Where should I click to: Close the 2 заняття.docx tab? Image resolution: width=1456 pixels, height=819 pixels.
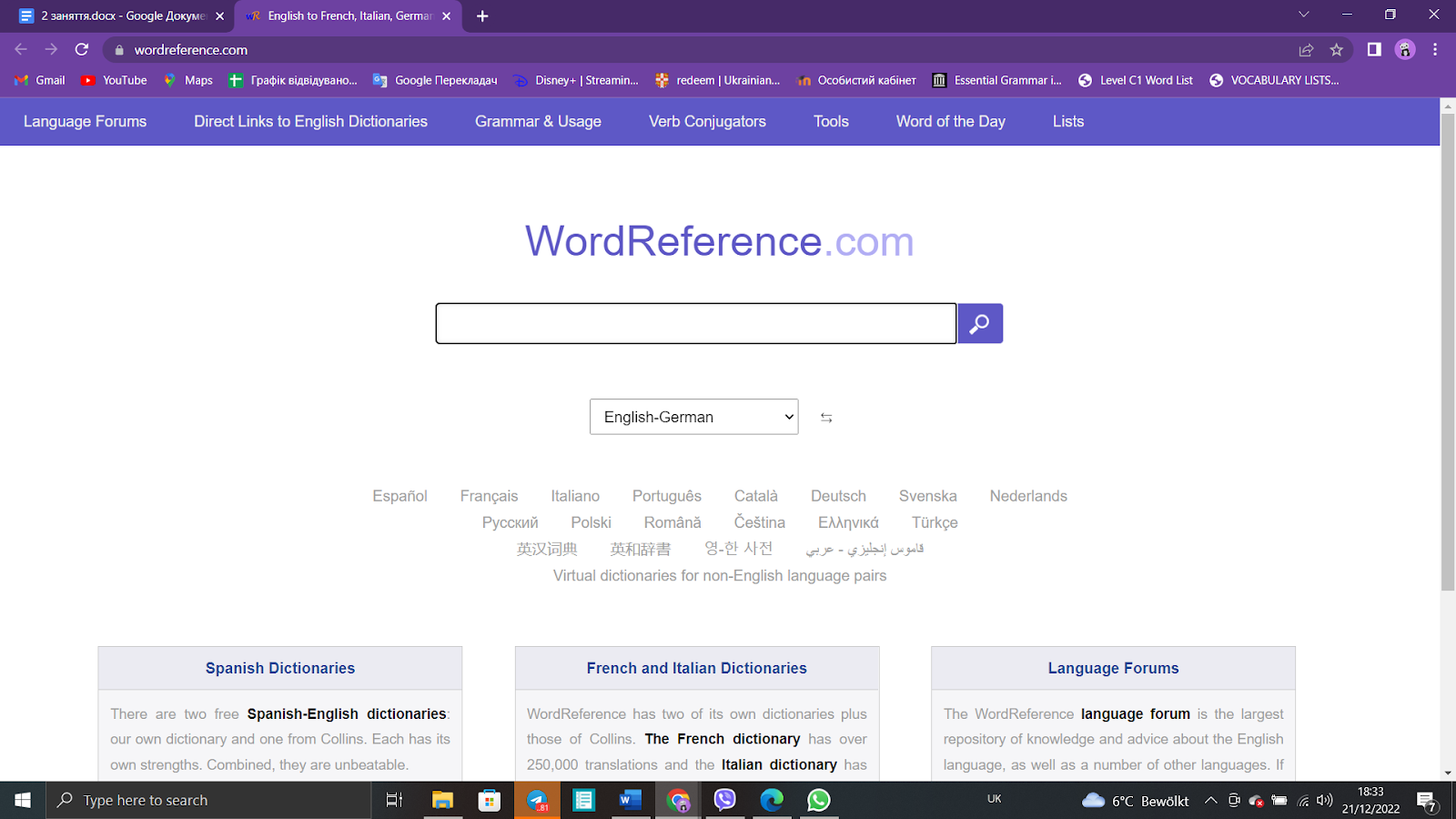point(219,15)
